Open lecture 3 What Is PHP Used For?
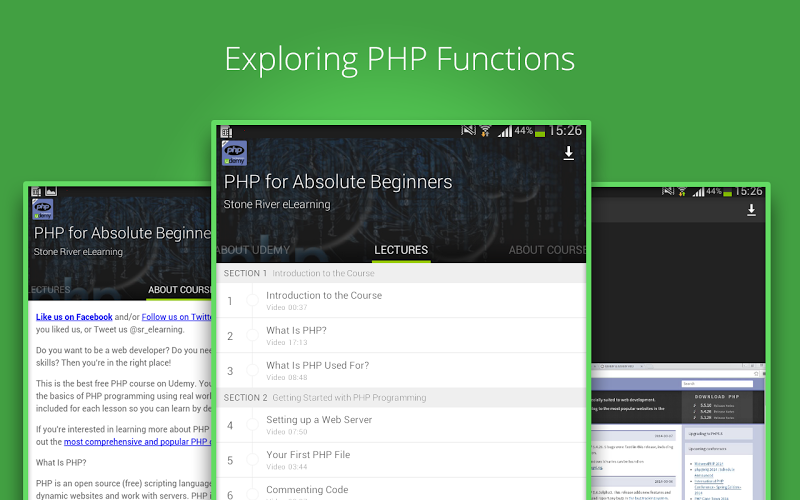Viewport: 800px width, 500px height. click(x=401, y=370)
